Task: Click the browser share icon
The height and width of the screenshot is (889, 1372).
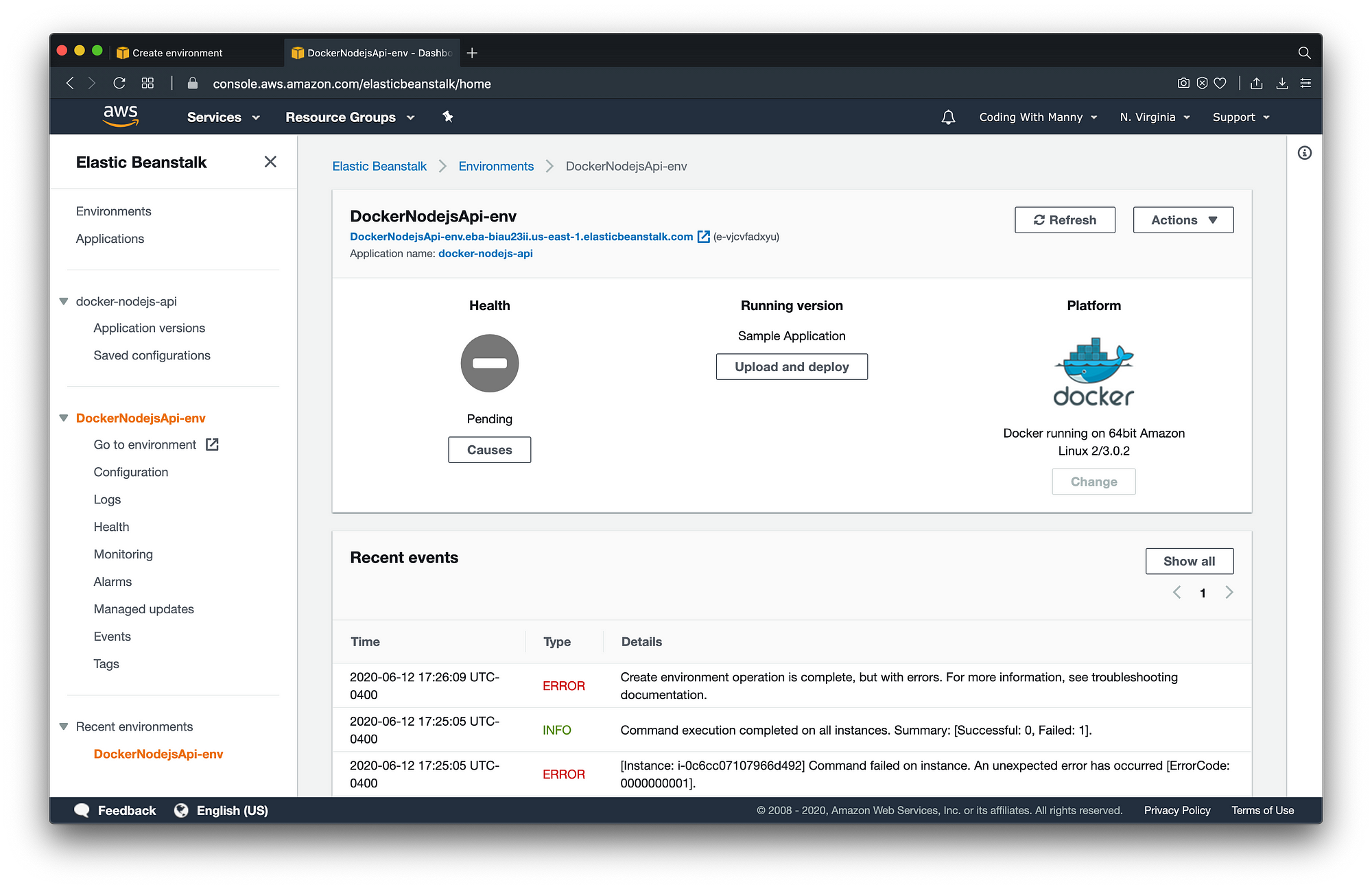Action: point(1256,83)
